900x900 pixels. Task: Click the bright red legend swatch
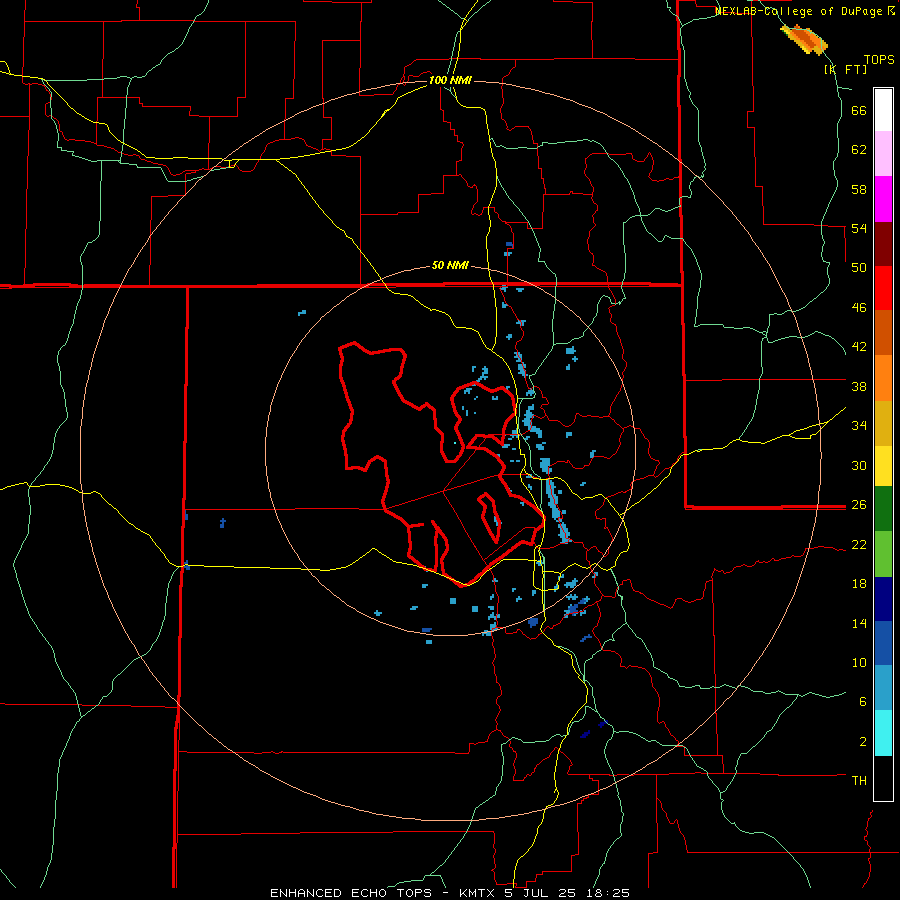pyautogui.click(x=883, y=288)
